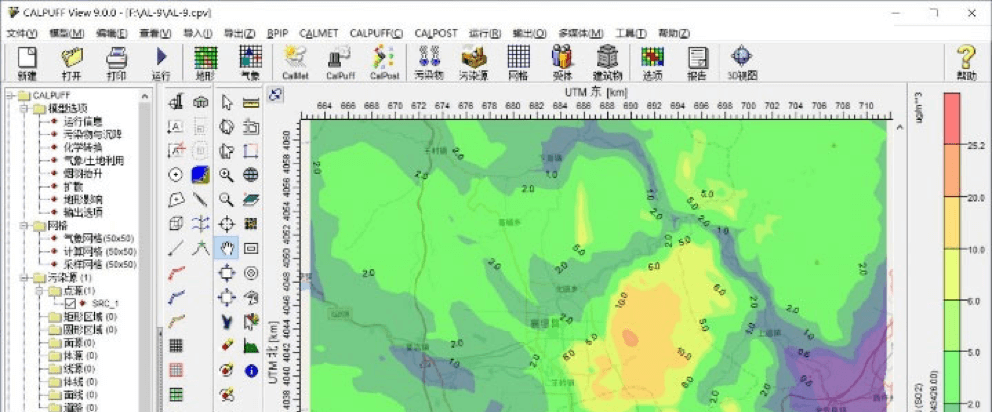Click the 帮助 help button
This screenshot has height=412, width=992.
click(x=965, y=62)
